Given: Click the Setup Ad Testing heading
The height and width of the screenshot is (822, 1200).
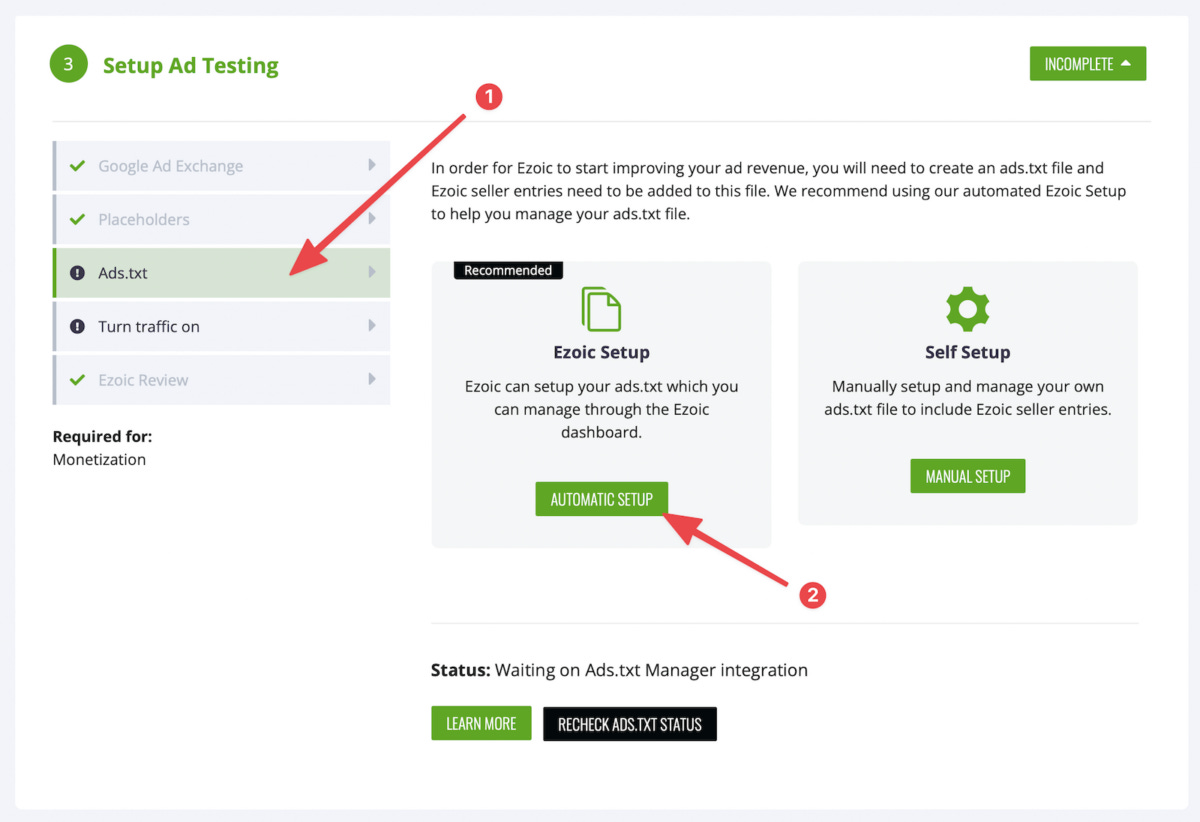Looking at the screenshot, I should click(x=191, y=66).
